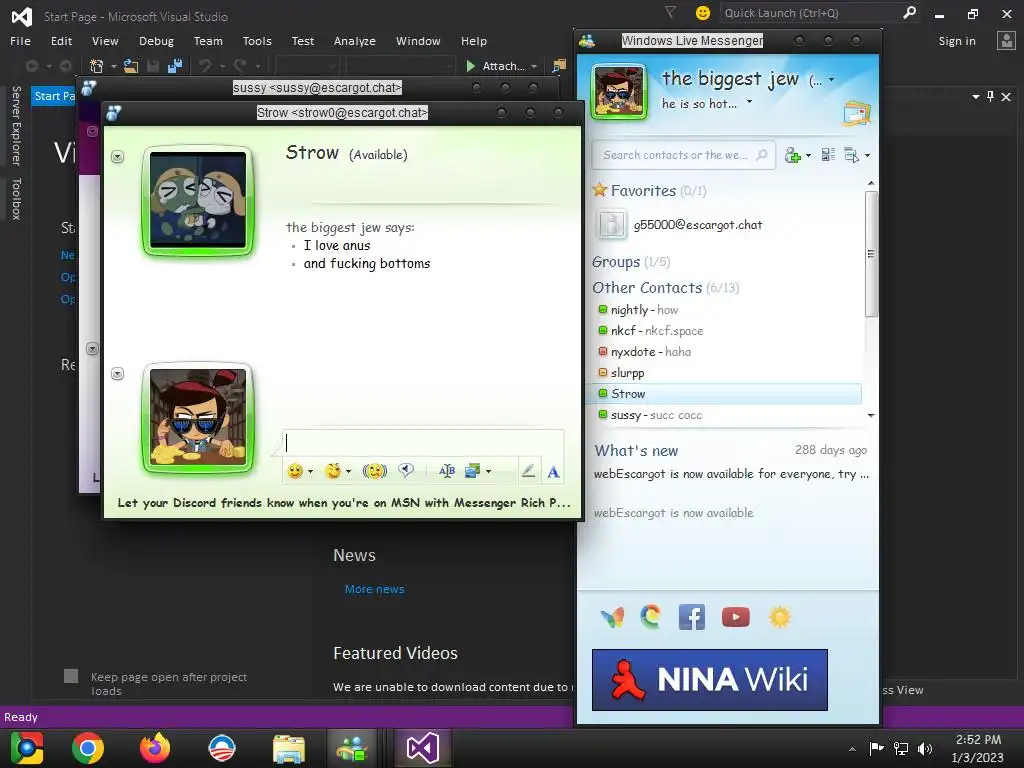Image resolution: width=1024 pixels, height=768 pixels.
Task: Switch to handwriting pen input mode
Action: click(x=528, y=471)
